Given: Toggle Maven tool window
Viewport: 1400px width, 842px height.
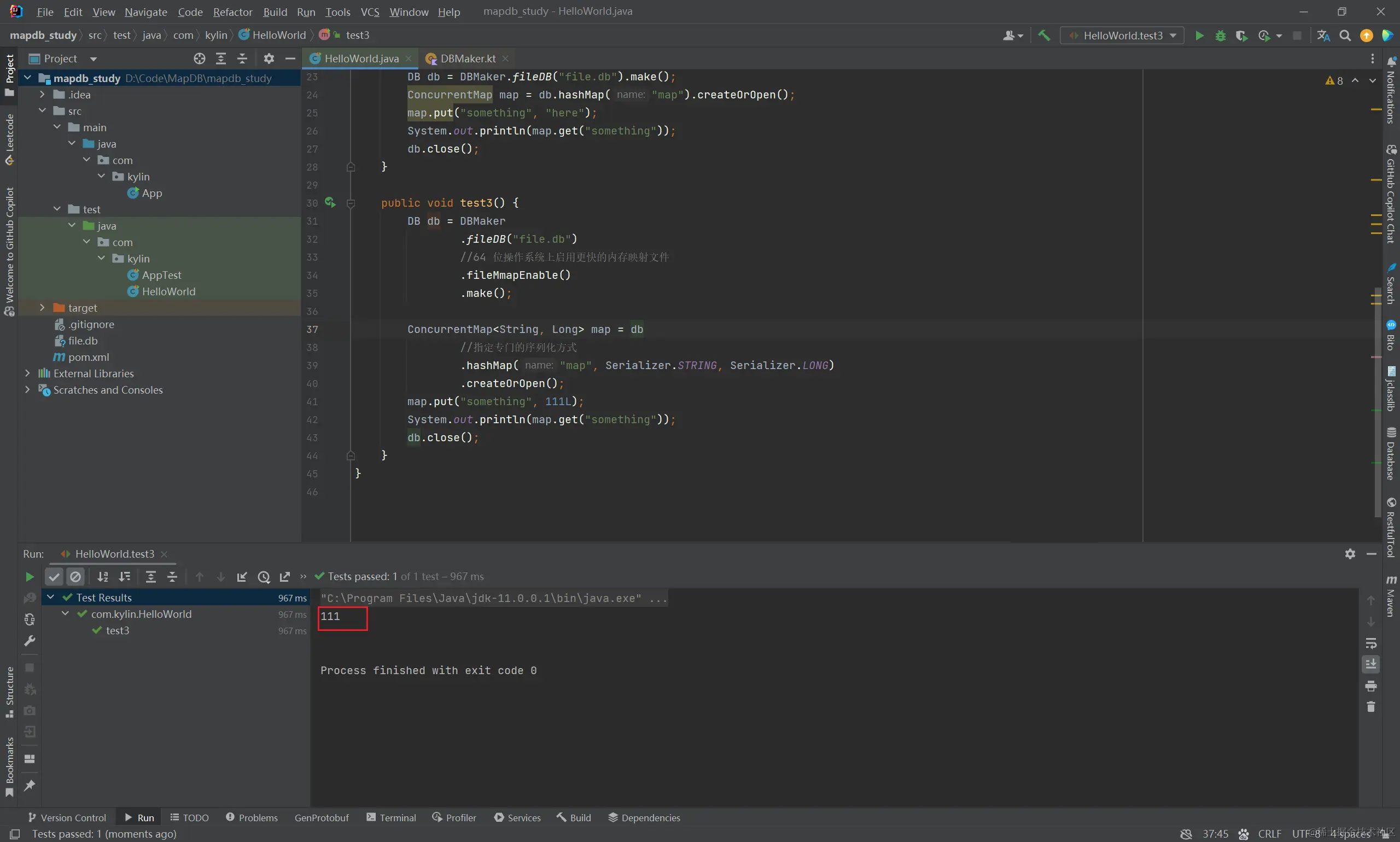Looking at the screenshot, I should pyautogui.click(x=1391, y=596).
